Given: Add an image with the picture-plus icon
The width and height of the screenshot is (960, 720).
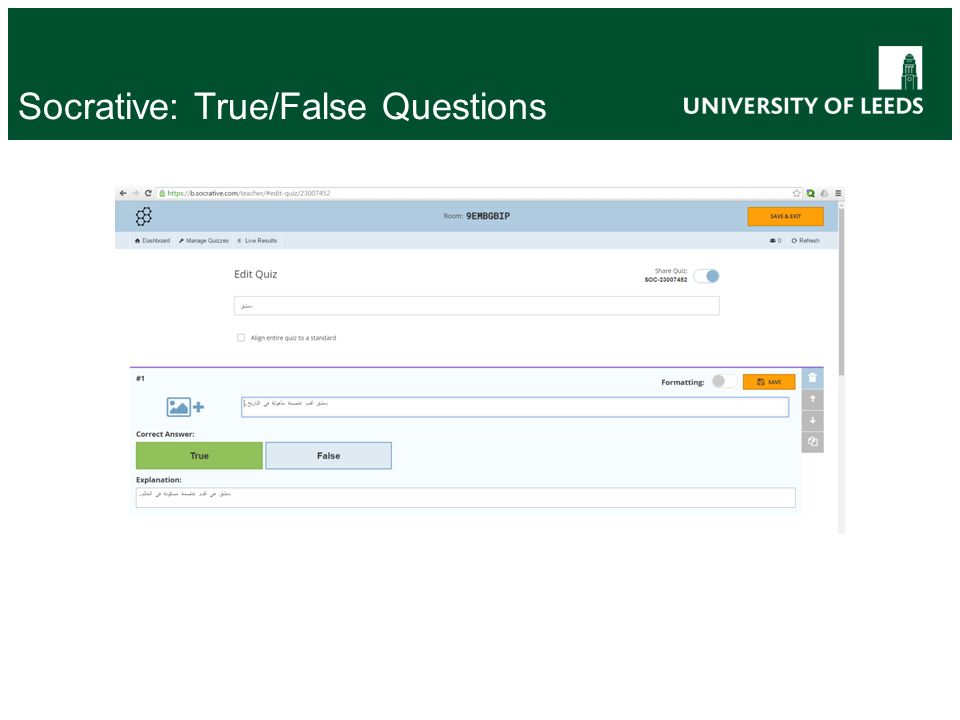Looking at the screenshot, I should 185,407.
